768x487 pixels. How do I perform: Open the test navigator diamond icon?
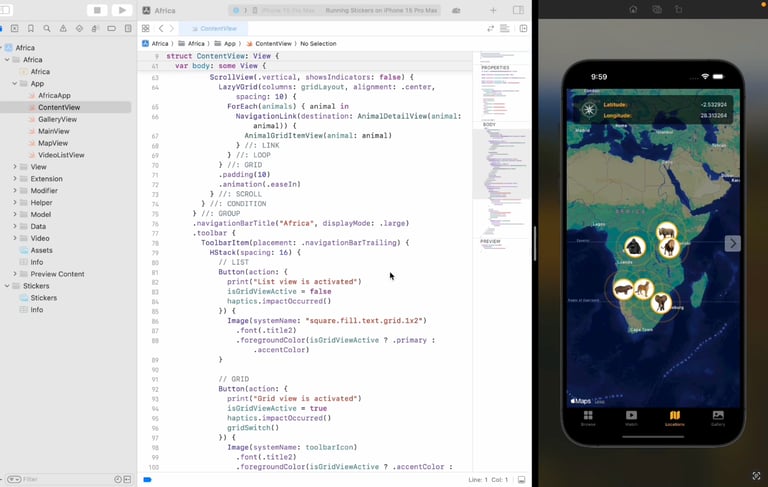coord(79,29)
